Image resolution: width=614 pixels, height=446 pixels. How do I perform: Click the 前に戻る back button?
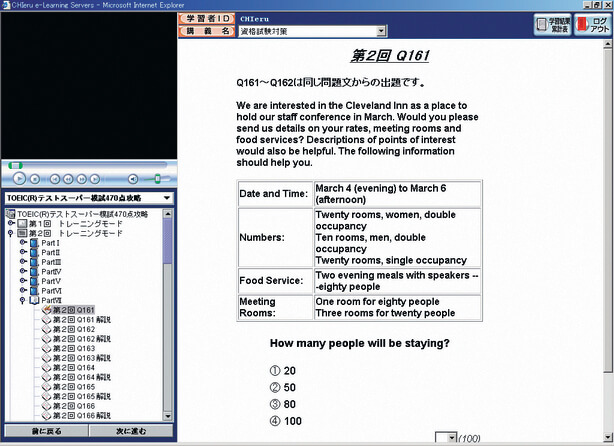point(47,431)
